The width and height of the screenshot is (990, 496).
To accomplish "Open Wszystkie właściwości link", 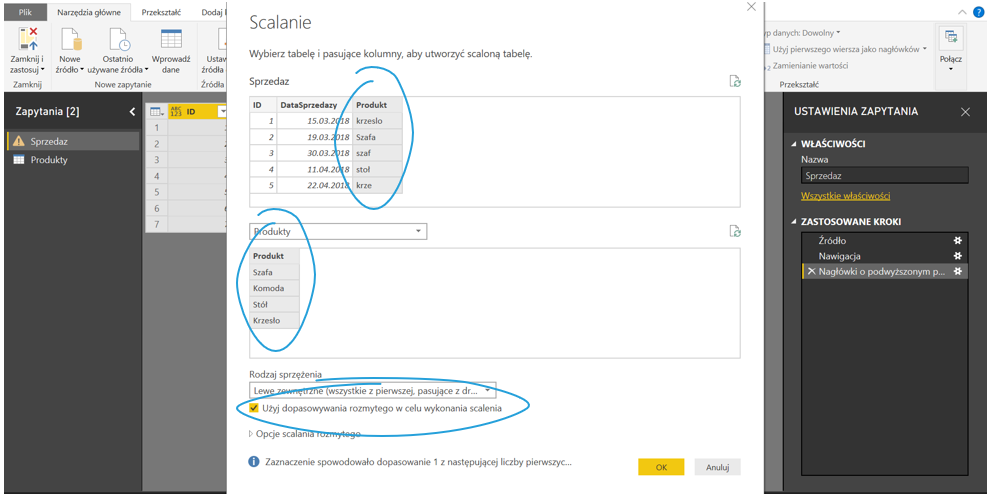I will (x=845, y=196).
